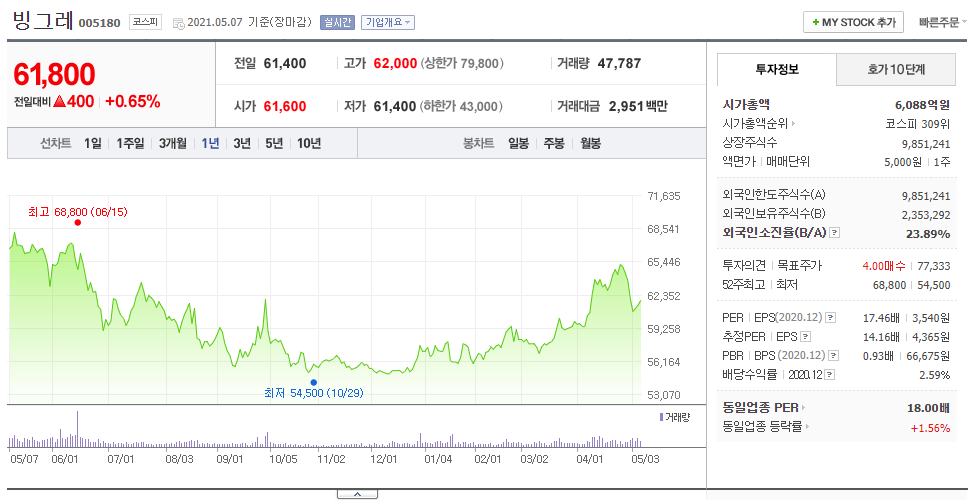Click the 23.89% foreign ownership ratio
This screenshot has width=977, height=500.
[x=928, y=234]
